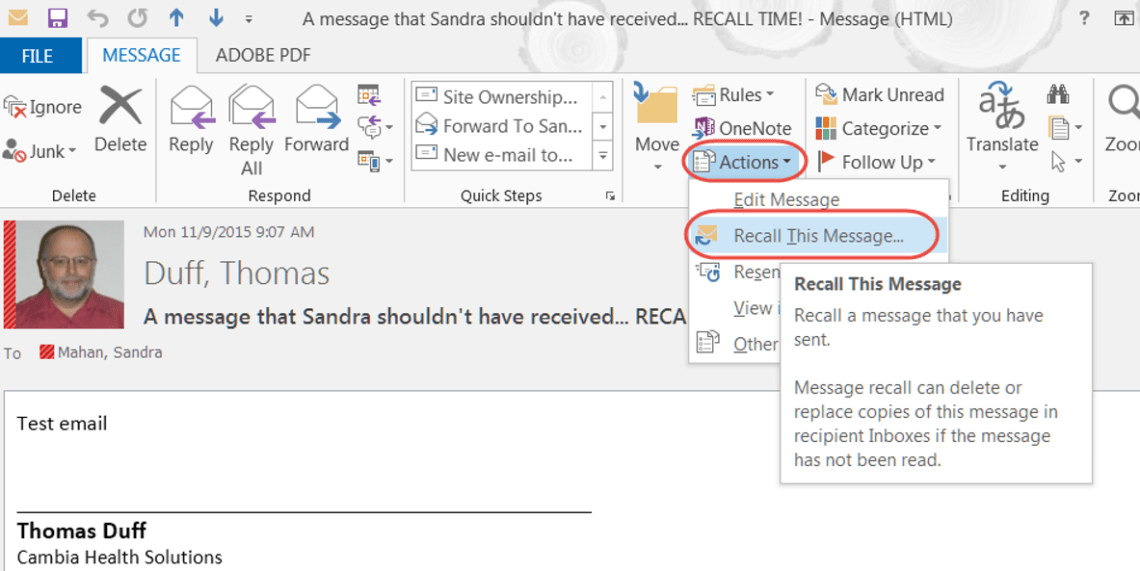The image size is (1140, 571).
Task: Click the Find binoculars icon
Action: 1057,95
